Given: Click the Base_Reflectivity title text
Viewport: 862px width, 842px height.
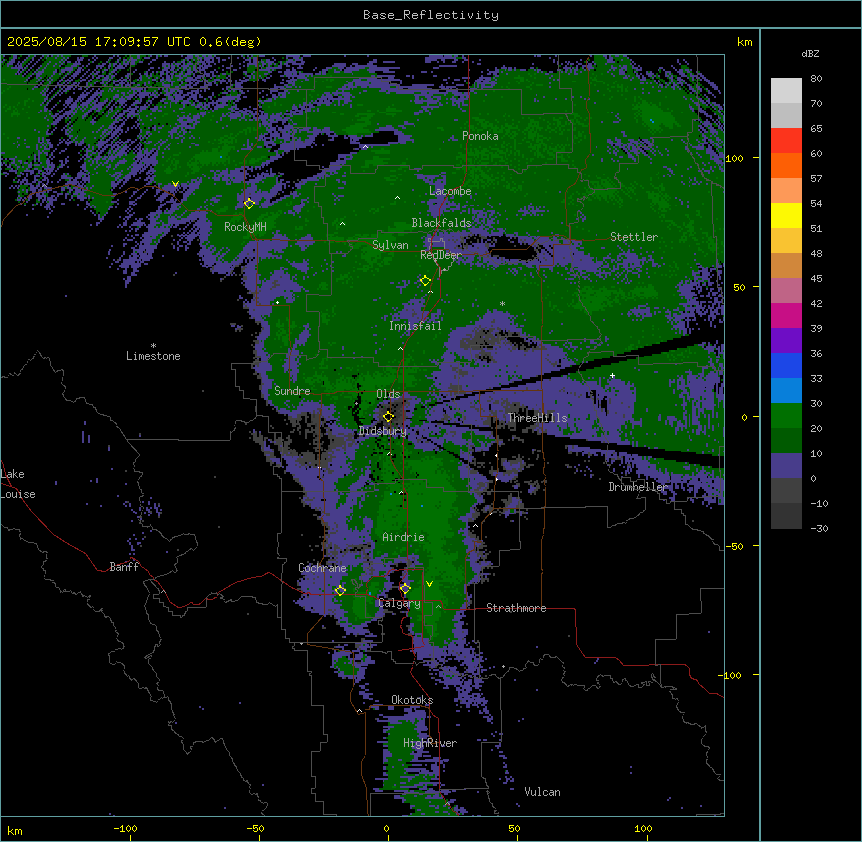Looking at the screenshot, I should click(x=431, y=15).
